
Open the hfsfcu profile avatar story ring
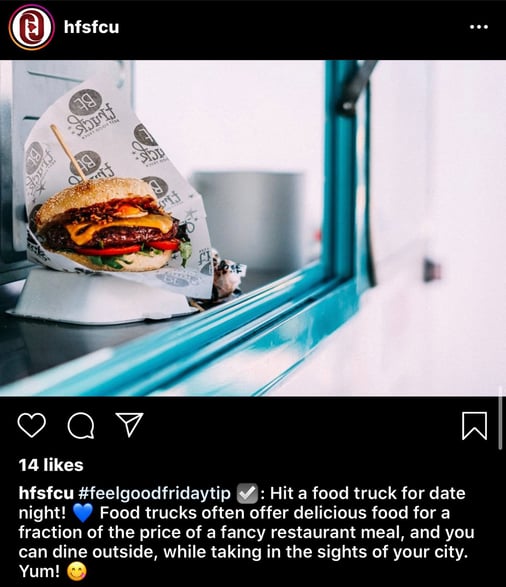click(x=31, y=27)
